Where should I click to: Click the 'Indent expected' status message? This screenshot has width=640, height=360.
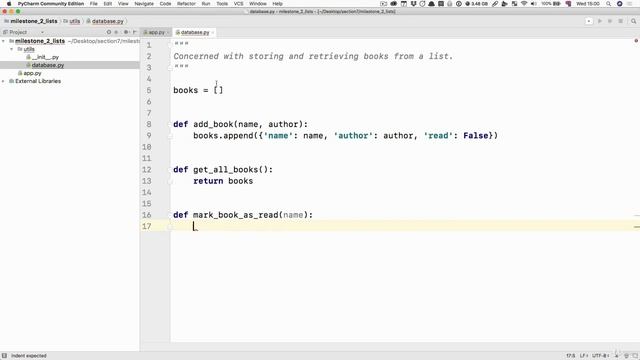[29, 356]
